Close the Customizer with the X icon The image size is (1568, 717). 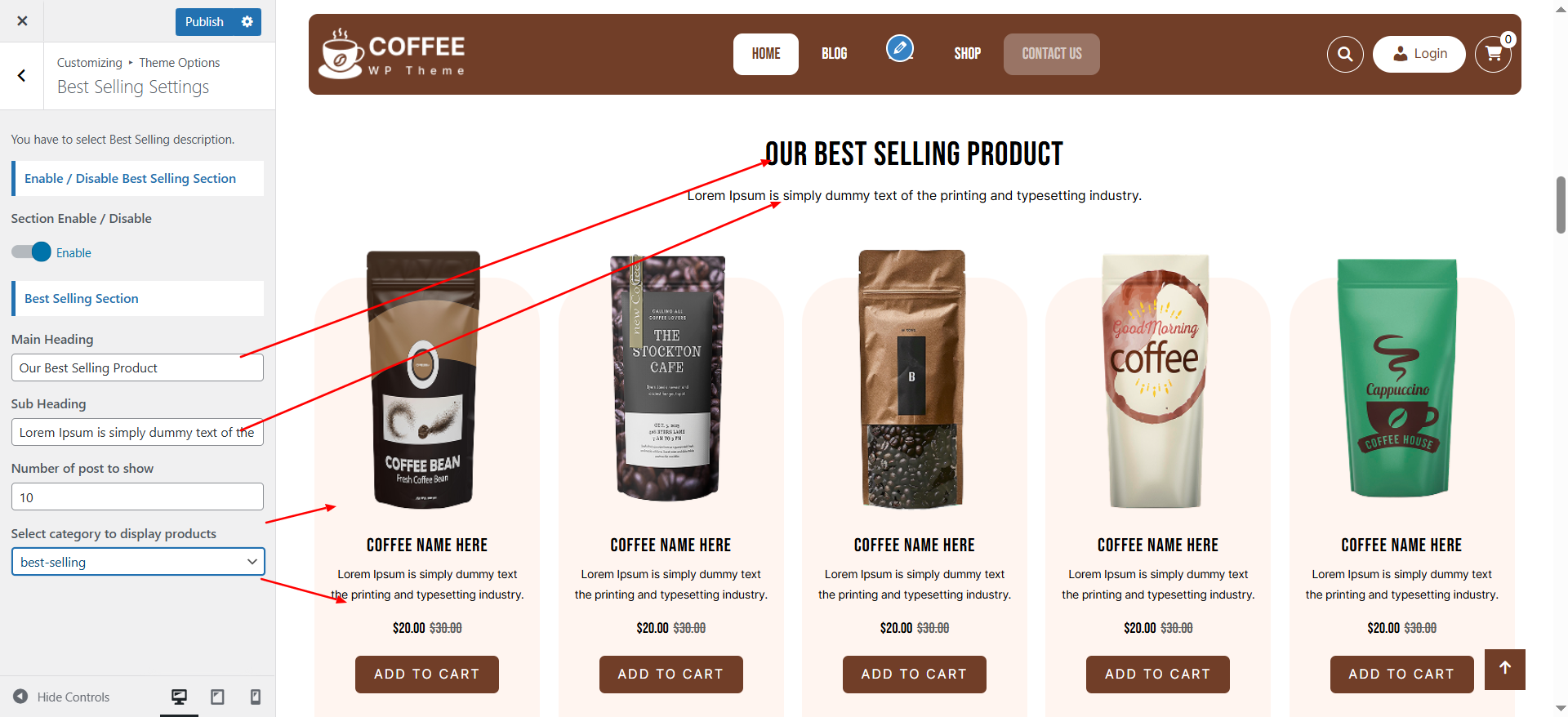(22, 21)
